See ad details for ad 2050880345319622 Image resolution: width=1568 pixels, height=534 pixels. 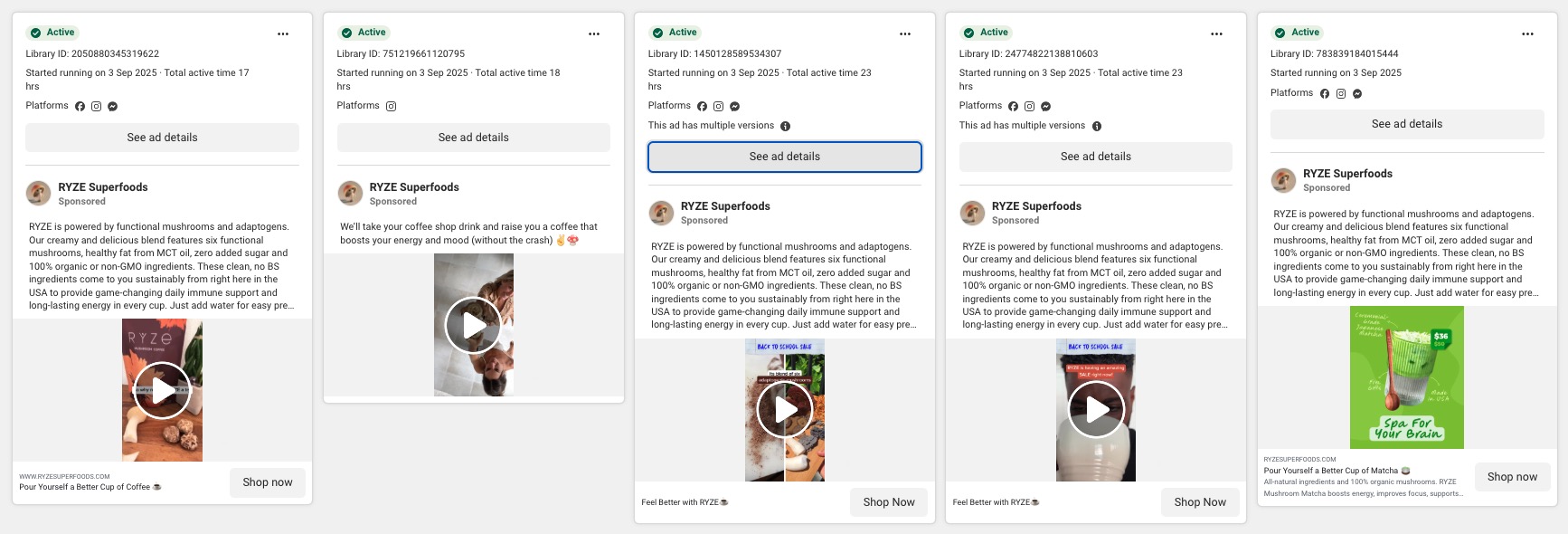(162, 138)
